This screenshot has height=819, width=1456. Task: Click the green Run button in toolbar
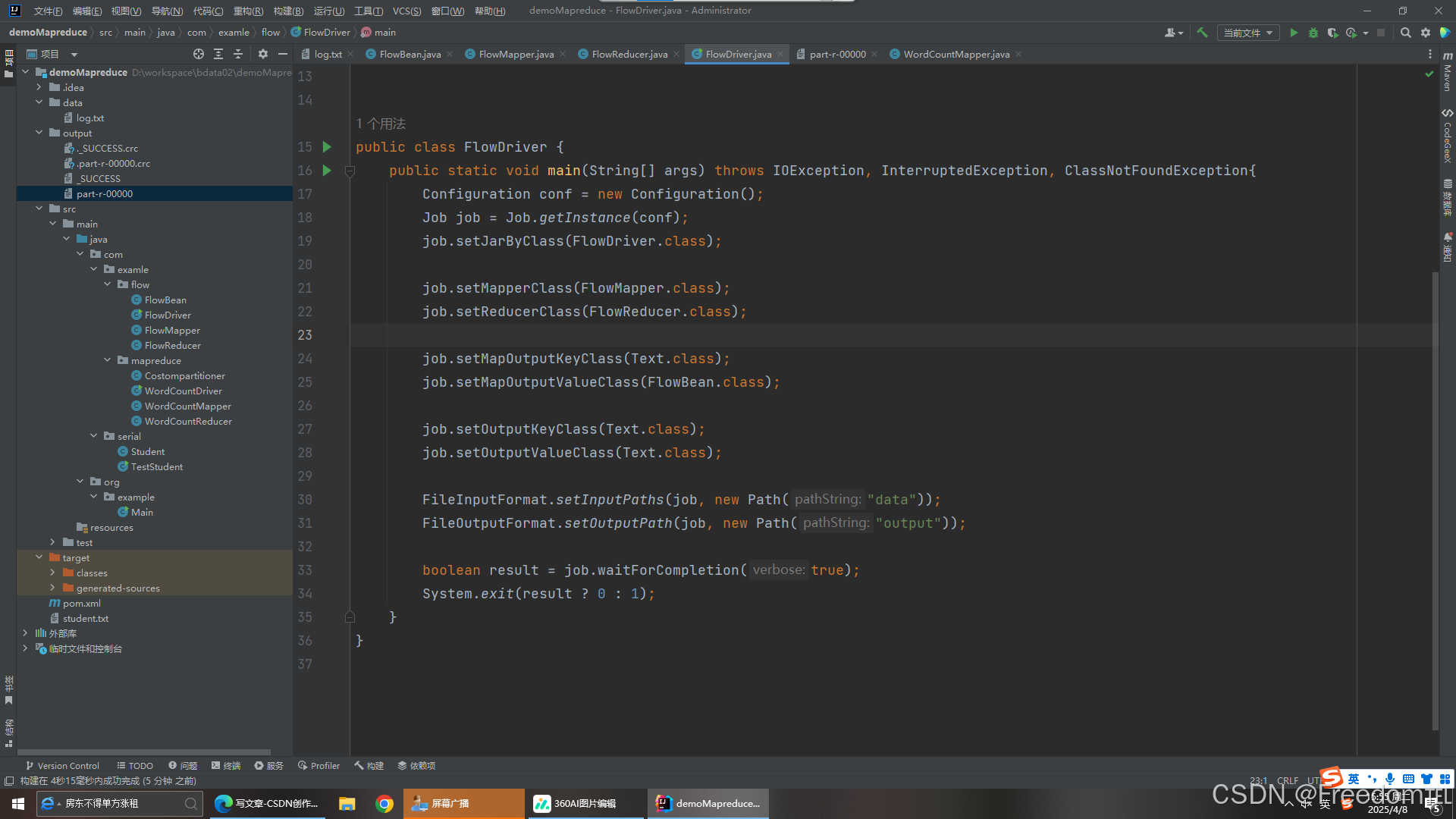(1294, 33)
